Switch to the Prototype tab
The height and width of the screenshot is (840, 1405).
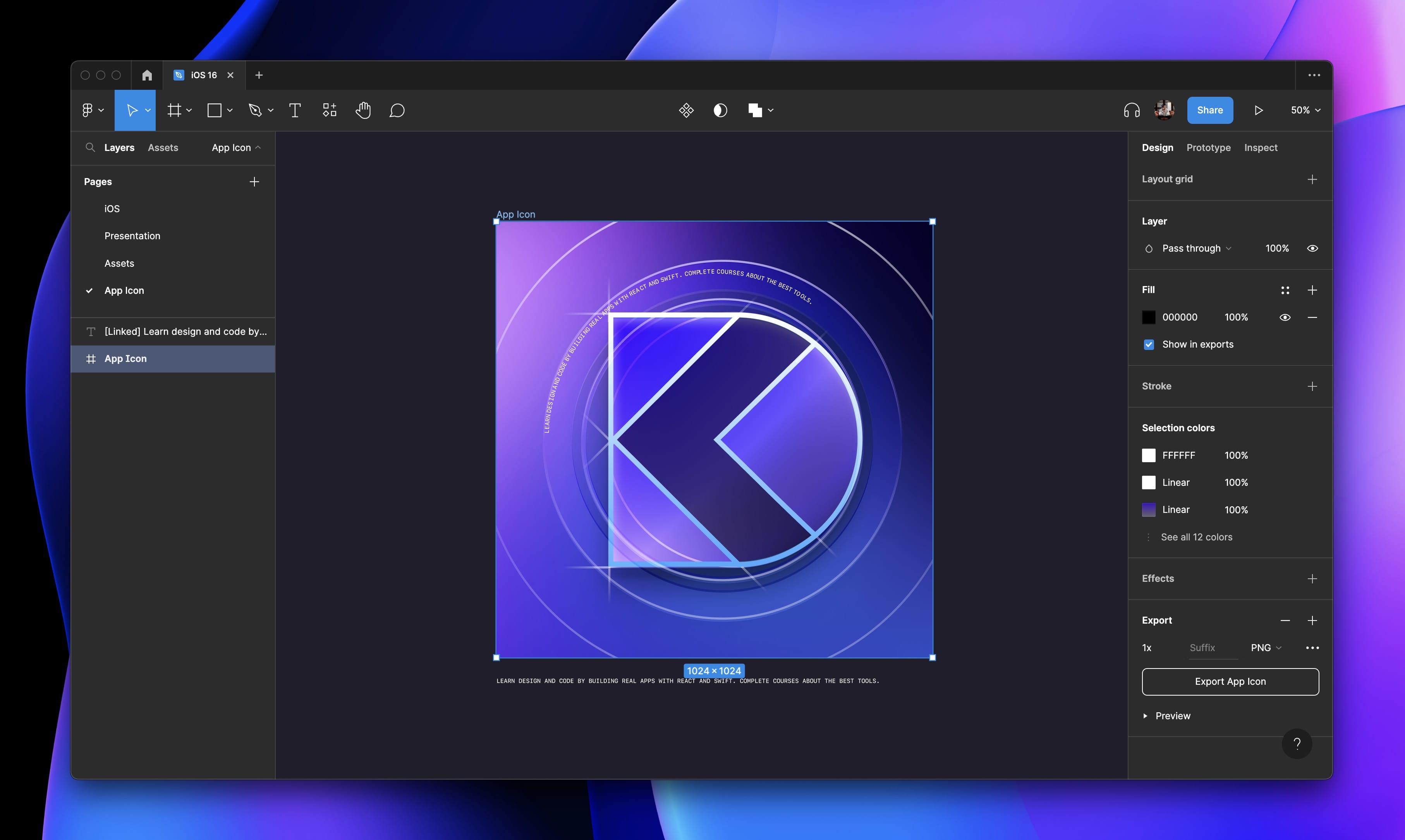tap(1208, 148)
